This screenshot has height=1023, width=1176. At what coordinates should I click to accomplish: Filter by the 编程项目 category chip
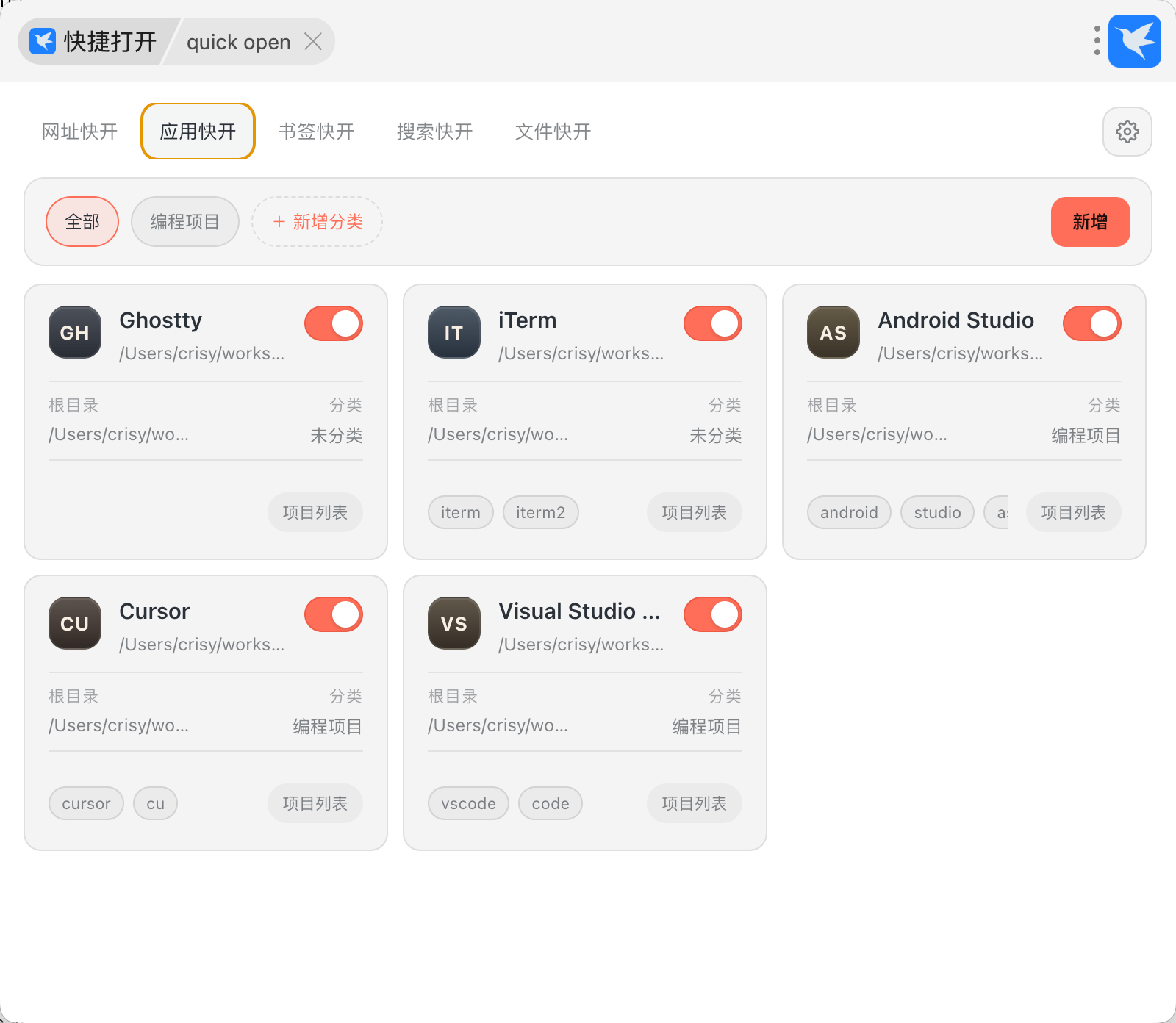185,222
